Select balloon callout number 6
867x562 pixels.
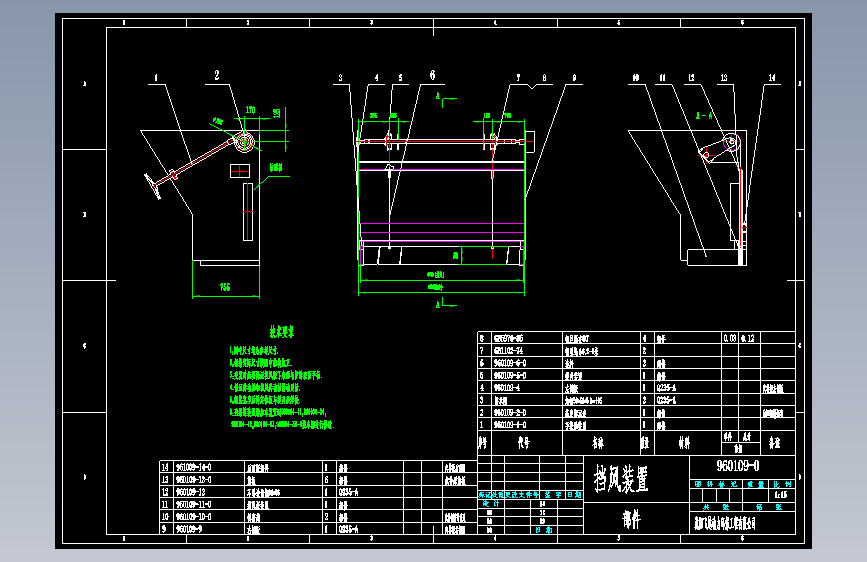[x=432, y=75]
